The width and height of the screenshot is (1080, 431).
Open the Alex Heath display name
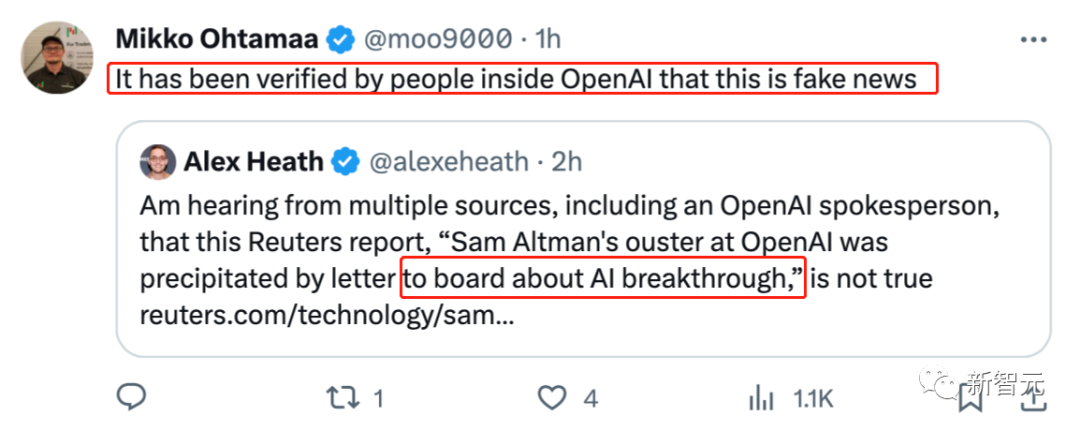click(253, 162)
